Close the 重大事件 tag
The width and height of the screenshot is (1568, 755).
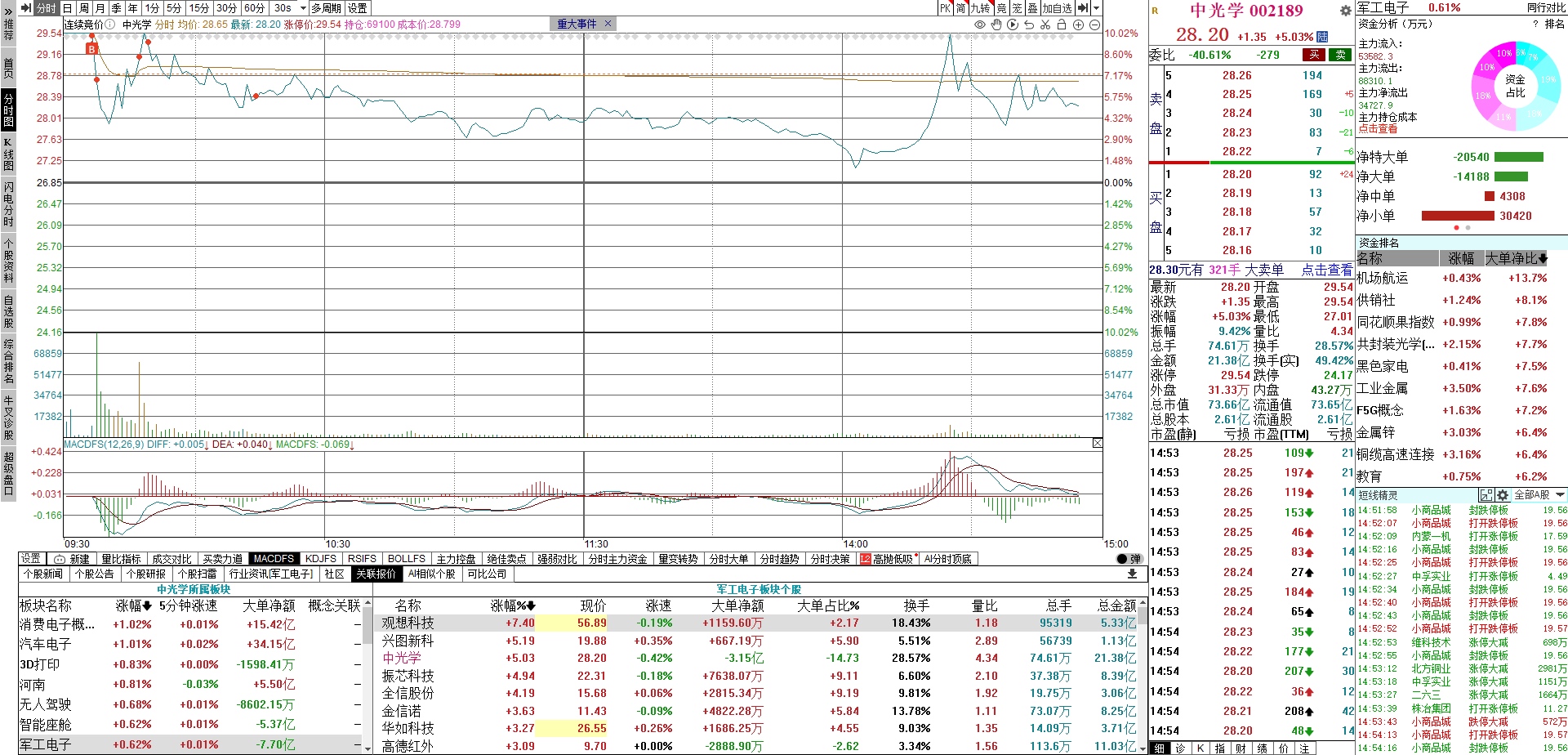click(x=608, y=24)
